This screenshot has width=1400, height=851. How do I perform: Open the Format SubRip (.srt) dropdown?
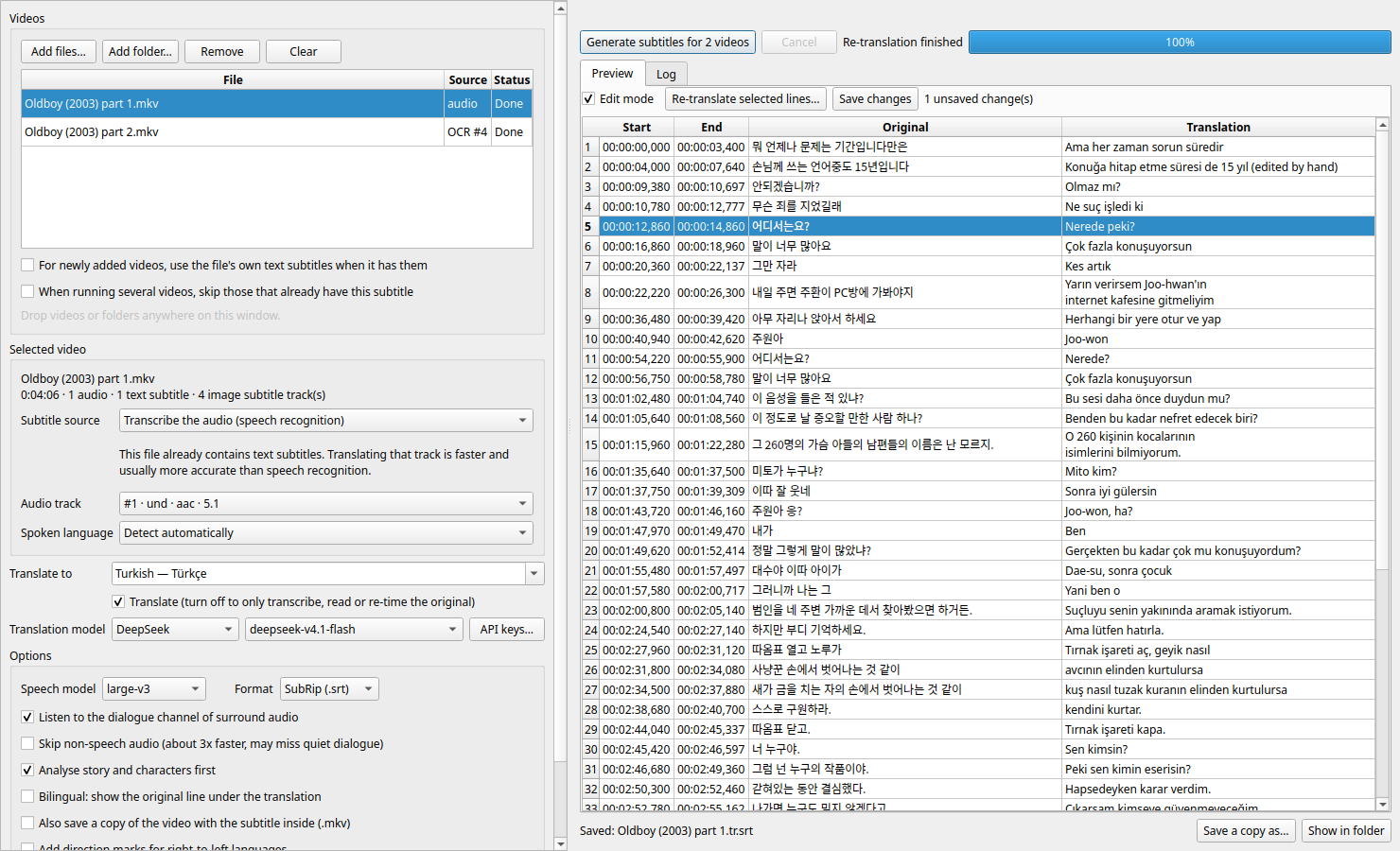click(329, 689)
